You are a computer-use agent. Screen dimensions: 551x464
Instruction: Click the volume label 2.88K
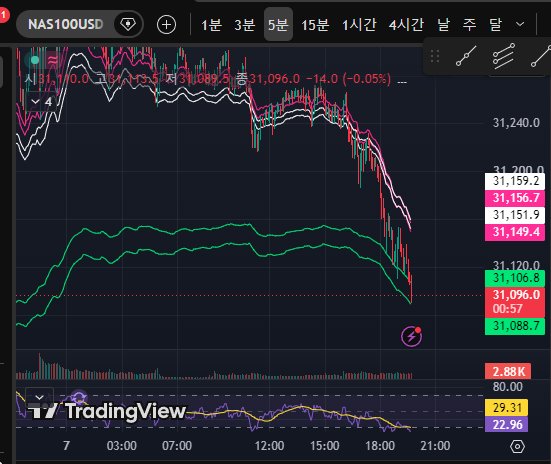[508, 372]
